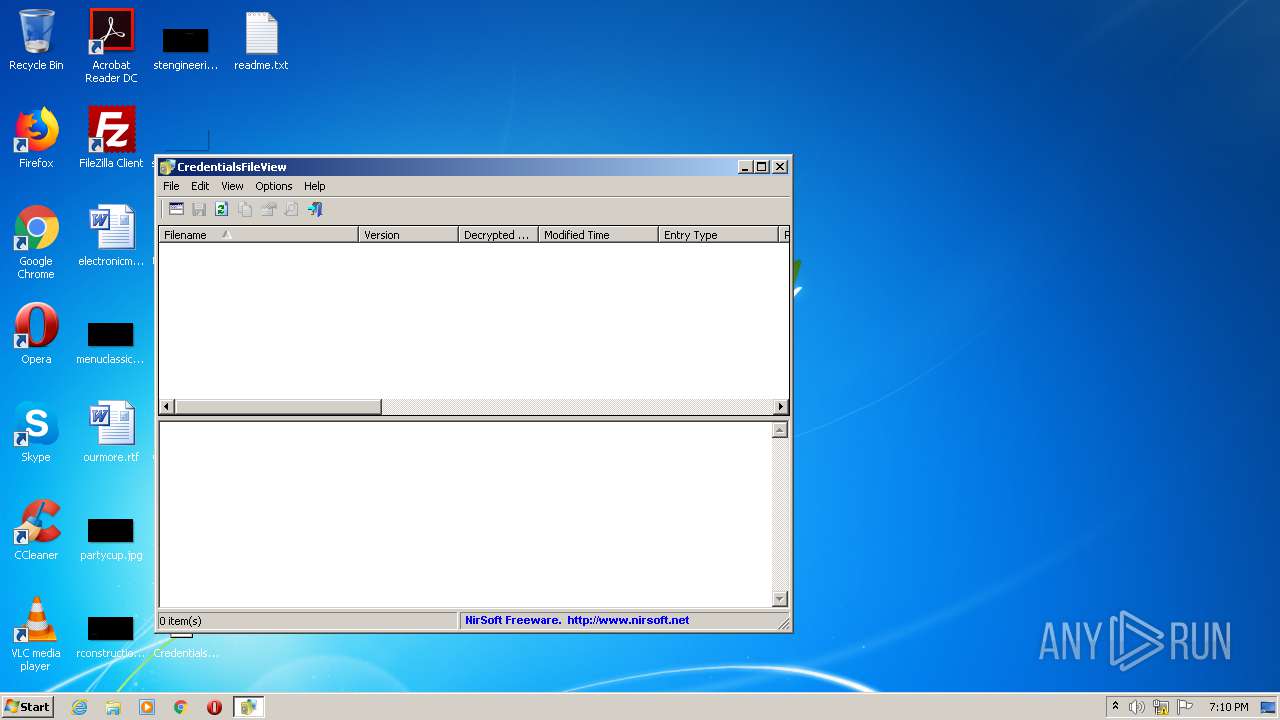The width and height of the screenshot is (1280, 720).
Task: Click the horizontal scrollbar left arrow
Action: pyautogui.click(x=167, y=407)
